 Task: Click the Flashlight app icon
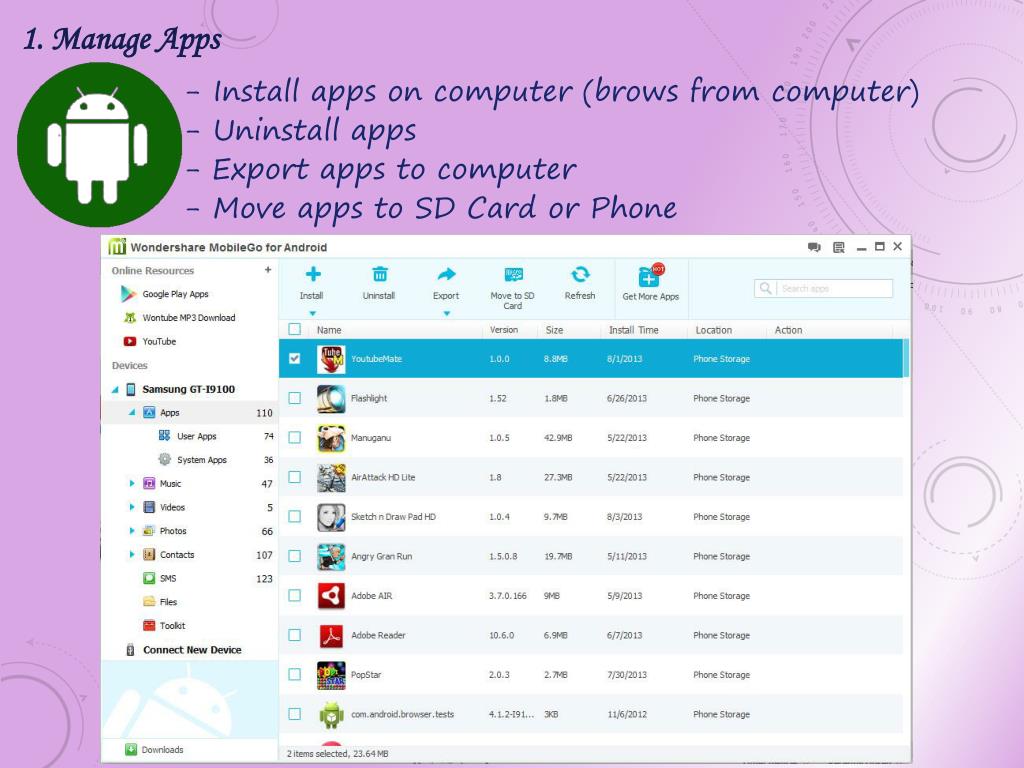coord(331,398)
